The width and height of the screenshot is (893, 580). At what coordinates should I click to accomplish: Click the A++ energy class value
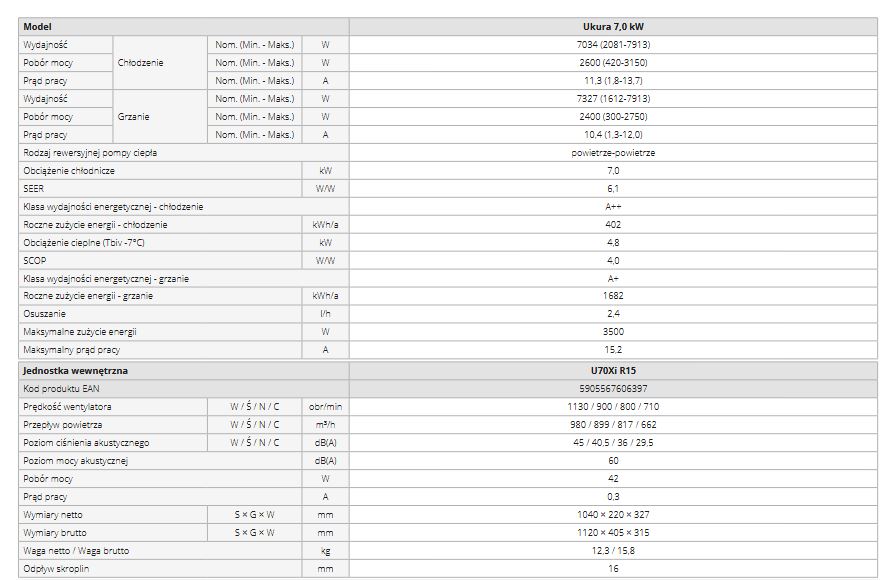pos(613,207)
